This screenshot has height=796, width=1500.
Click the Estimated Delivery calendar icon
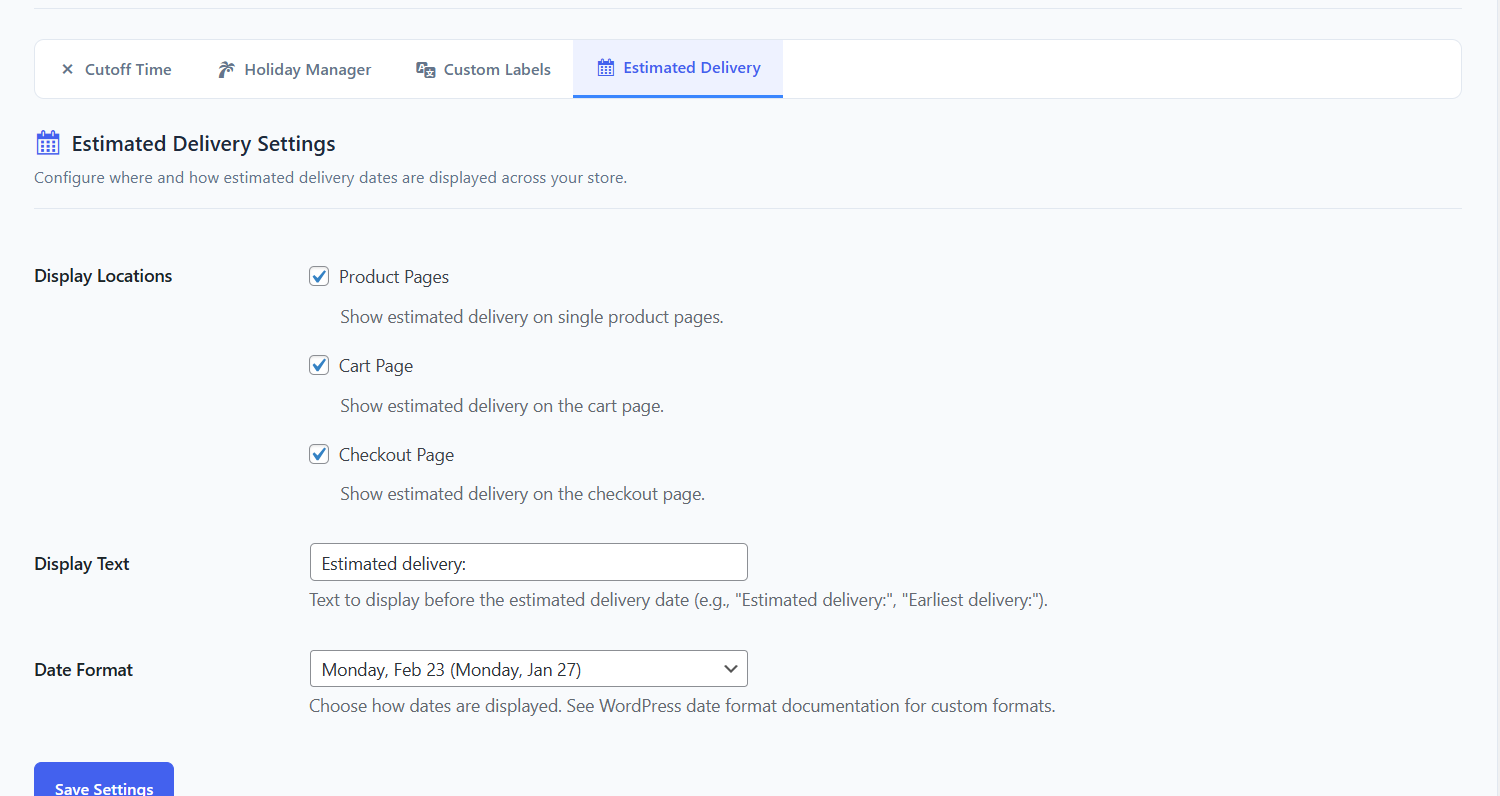pyautogui.click(x=605, y=67)
